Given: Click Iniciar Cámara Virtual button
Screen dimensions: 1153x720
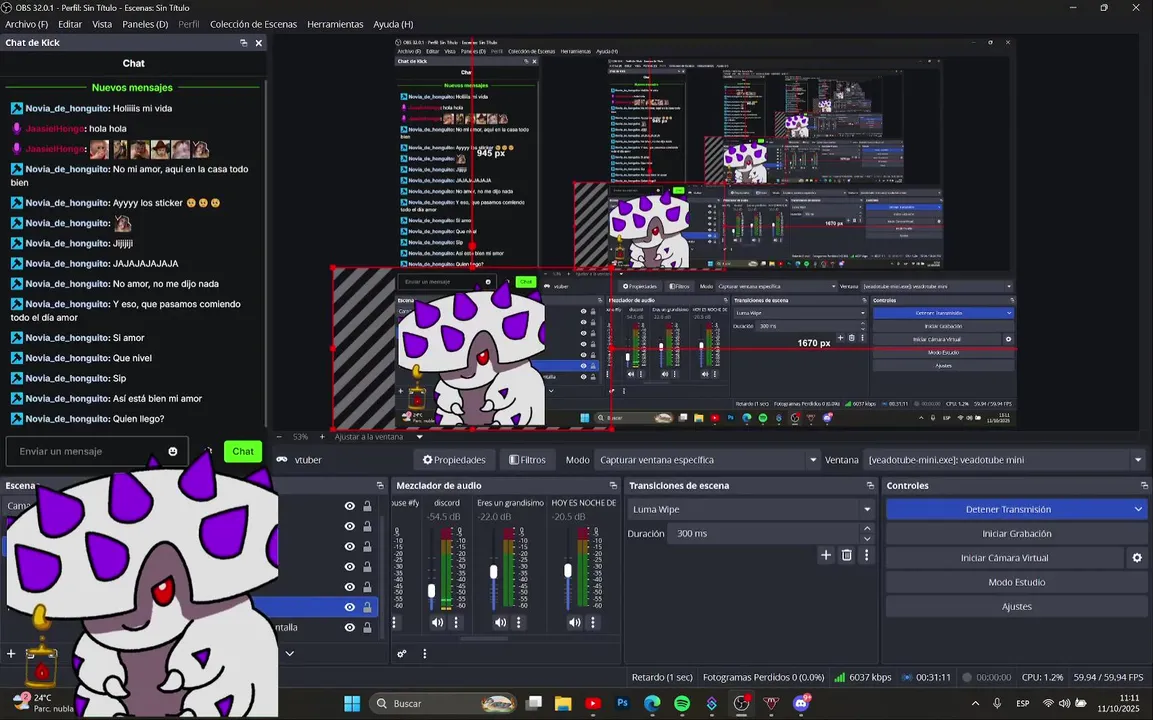Looking at the screenshot, I should (1004, 557).
